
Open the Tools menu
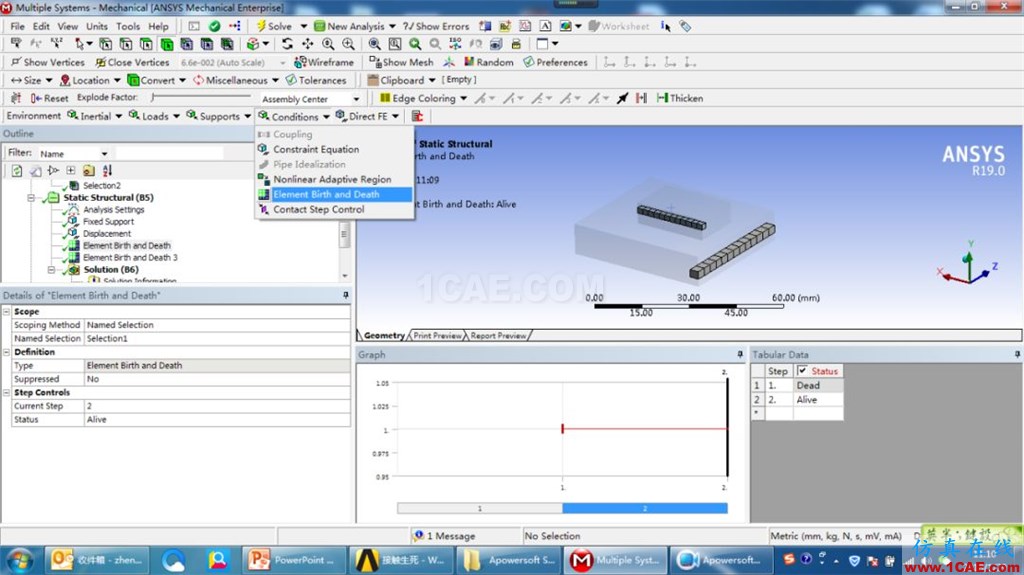[x=128, y=26]
